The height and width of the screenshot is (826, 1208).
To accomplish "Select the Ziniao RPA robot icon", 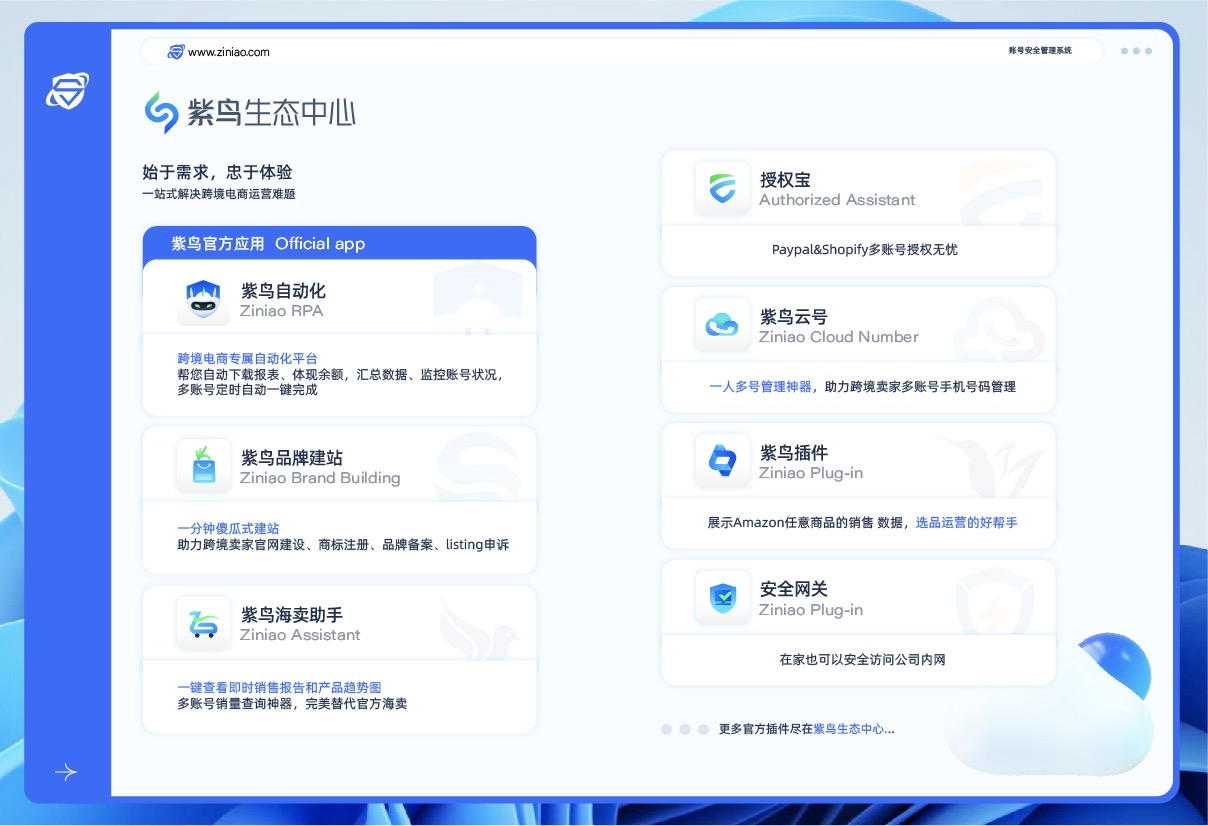I will click(203, 300).
